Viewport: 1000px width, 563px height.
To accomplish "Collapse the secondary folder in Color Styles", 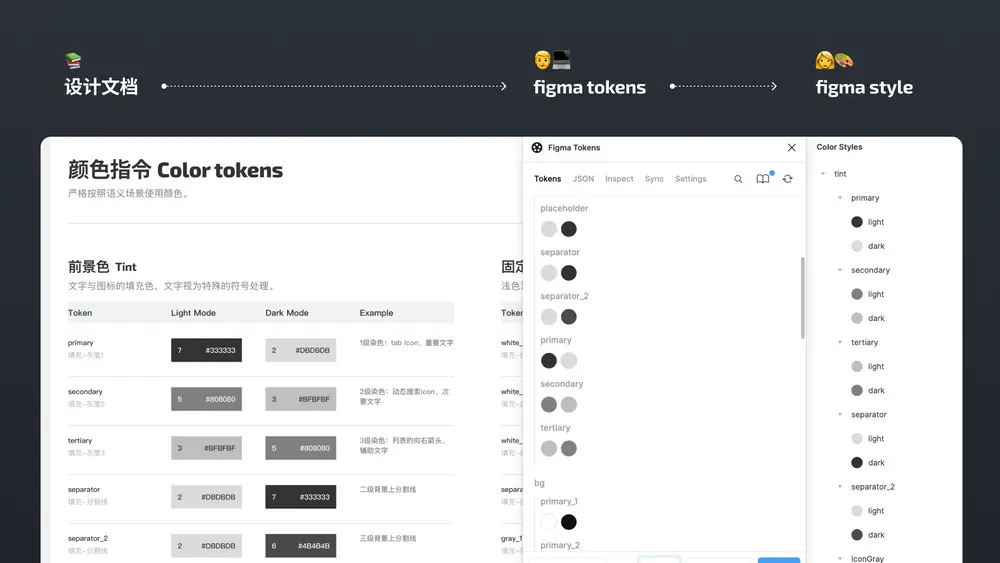I will coord(840,270).
